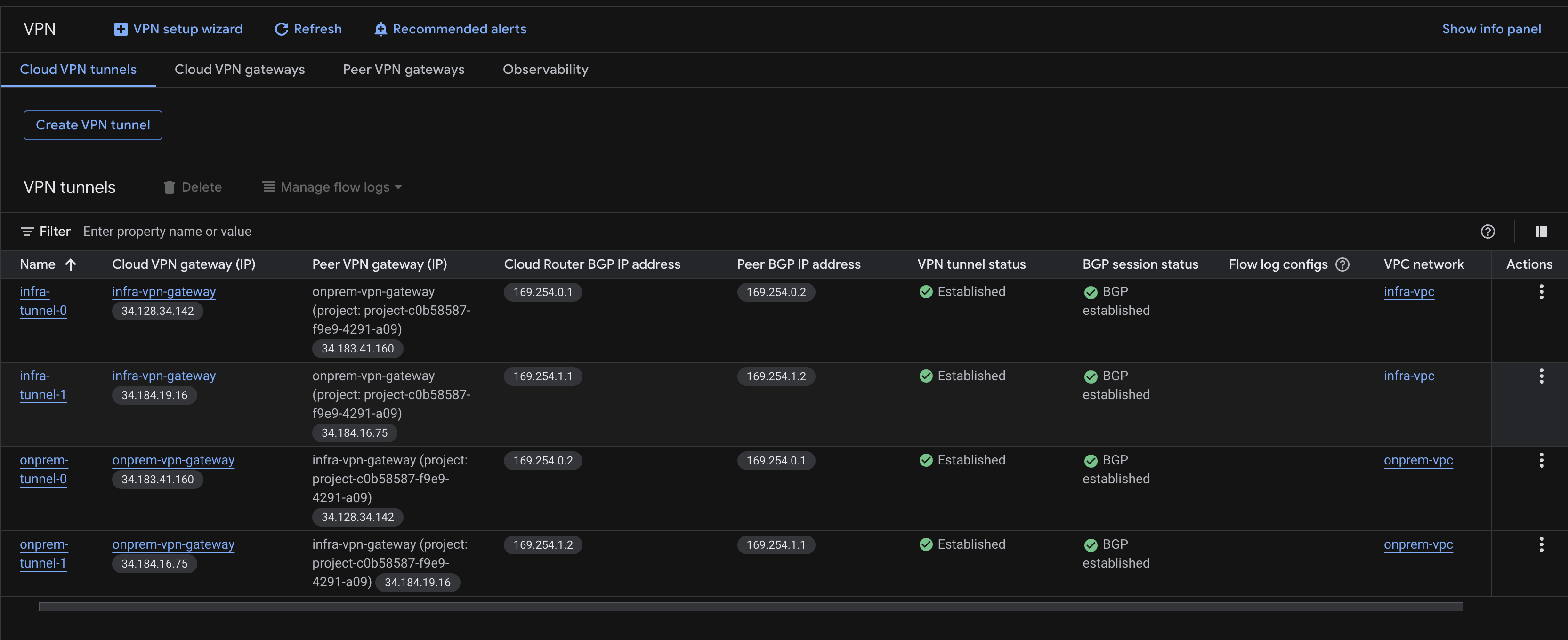Open the Observability tab
Viewport: 1568px width, 640px height.
point(545,69)
